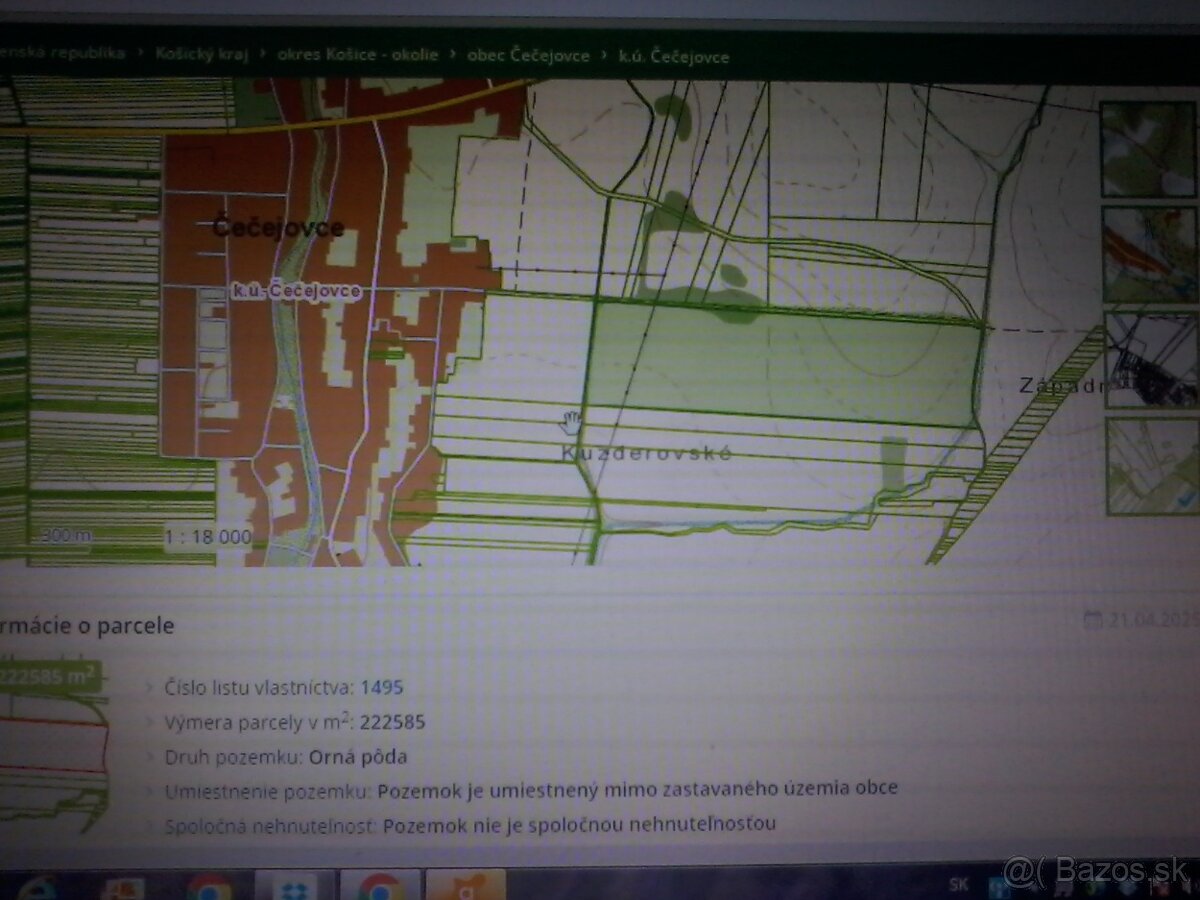Screen dimensions: 1200x900
Task: Click the second Chrome taskbar icon
Action: tap(380, 886)
